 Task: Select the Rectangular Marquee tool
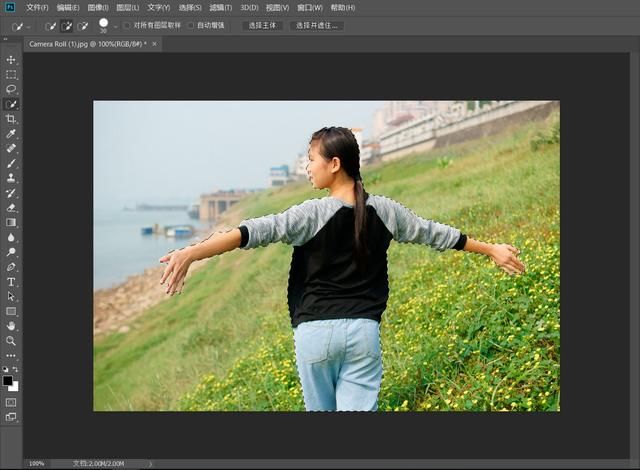click(x=11, y=75)
